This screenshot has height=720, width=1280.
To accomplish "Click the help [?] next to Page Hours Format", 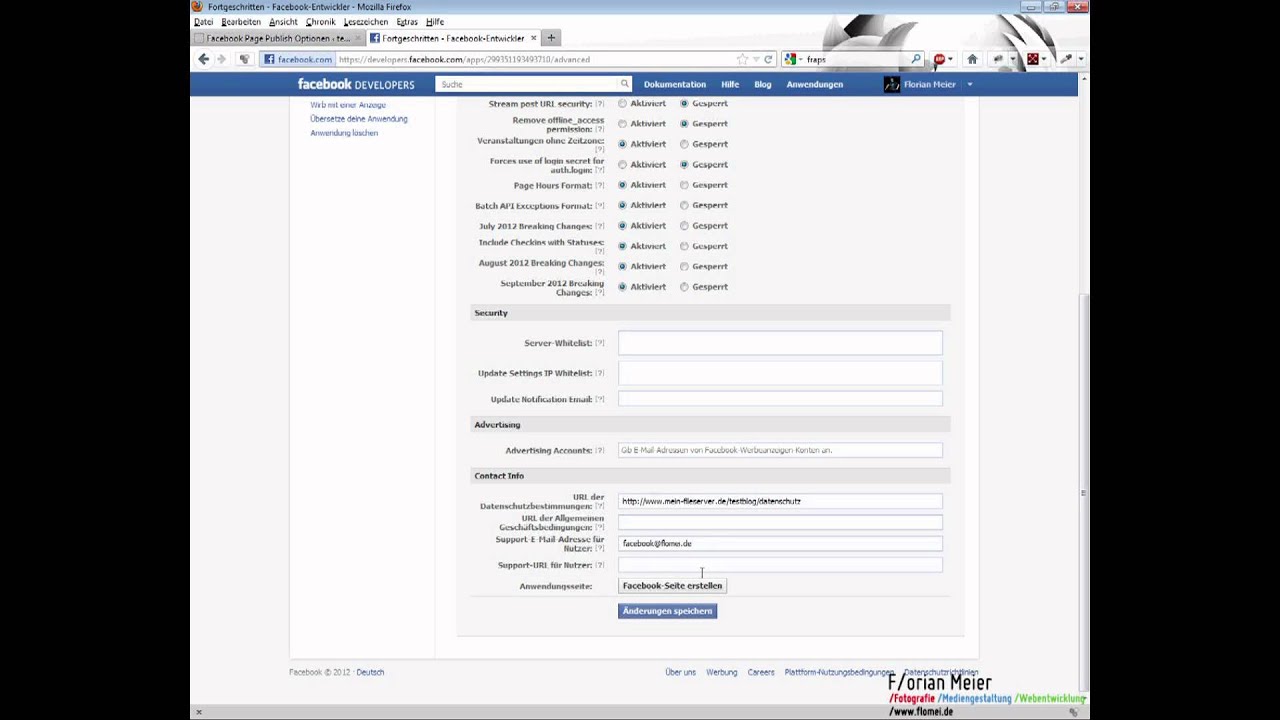I will 600,185.
